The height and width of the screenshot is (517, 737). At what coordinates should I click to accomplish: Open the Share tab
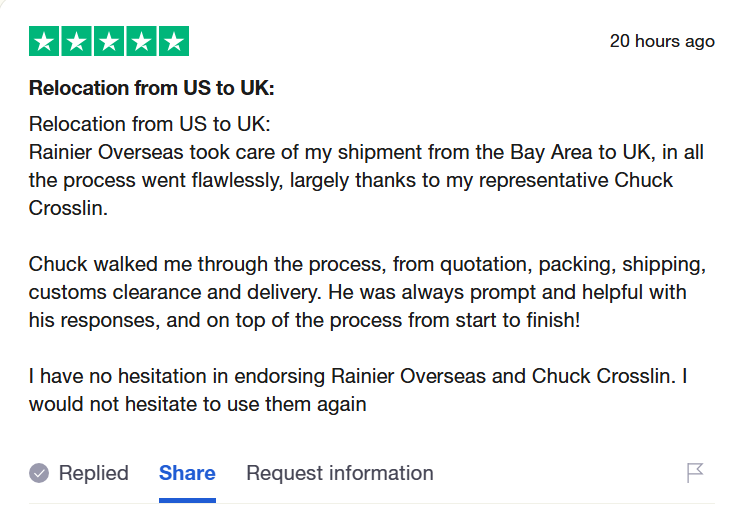[187, 473]
